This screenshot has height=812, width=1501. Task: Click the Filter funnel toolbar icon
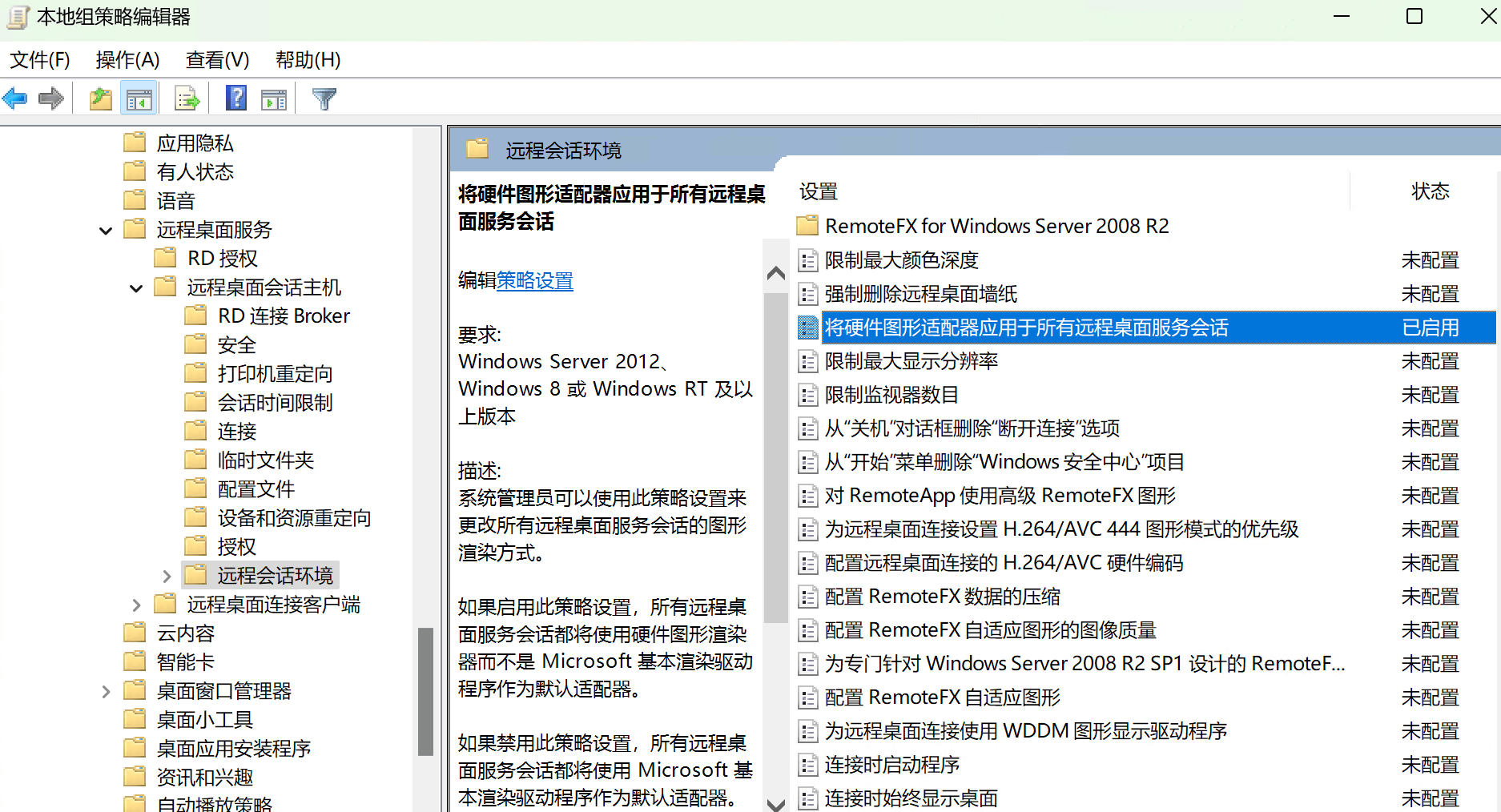tap(324, 99)
